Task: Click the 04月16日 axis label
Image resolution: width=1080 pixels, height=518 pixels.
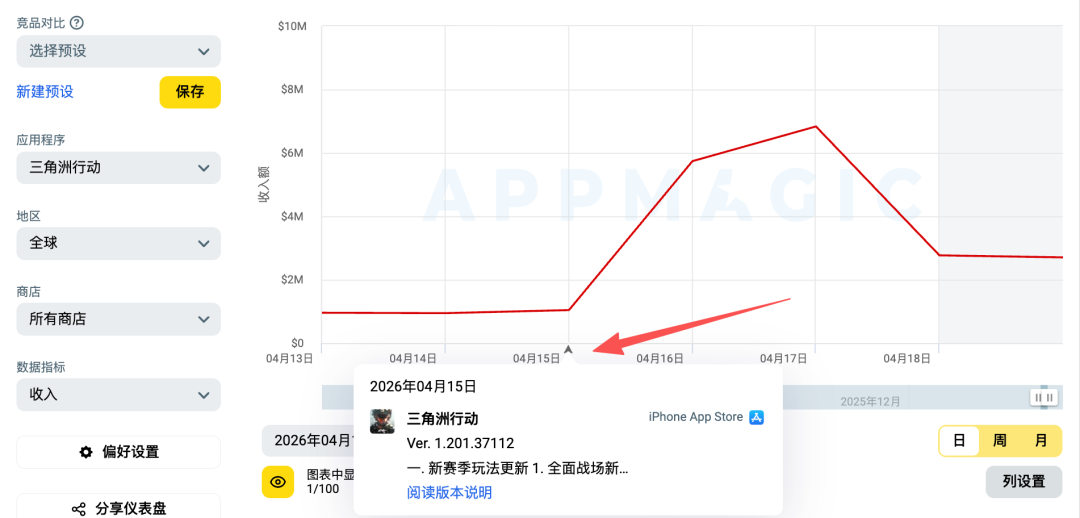Action: 660,358
